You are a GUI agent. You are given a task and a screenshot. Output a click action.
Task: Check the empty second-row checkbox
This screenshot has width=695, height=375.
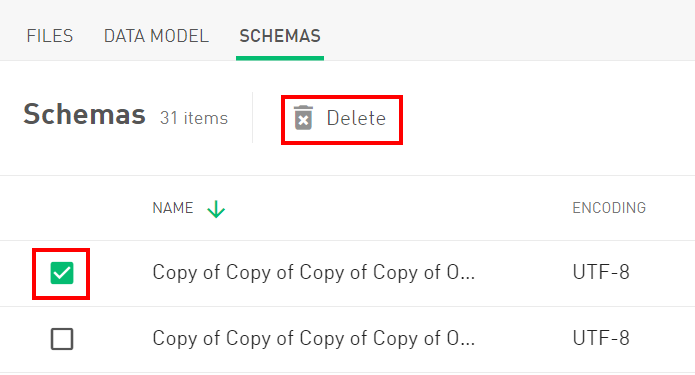coord(62,339)
